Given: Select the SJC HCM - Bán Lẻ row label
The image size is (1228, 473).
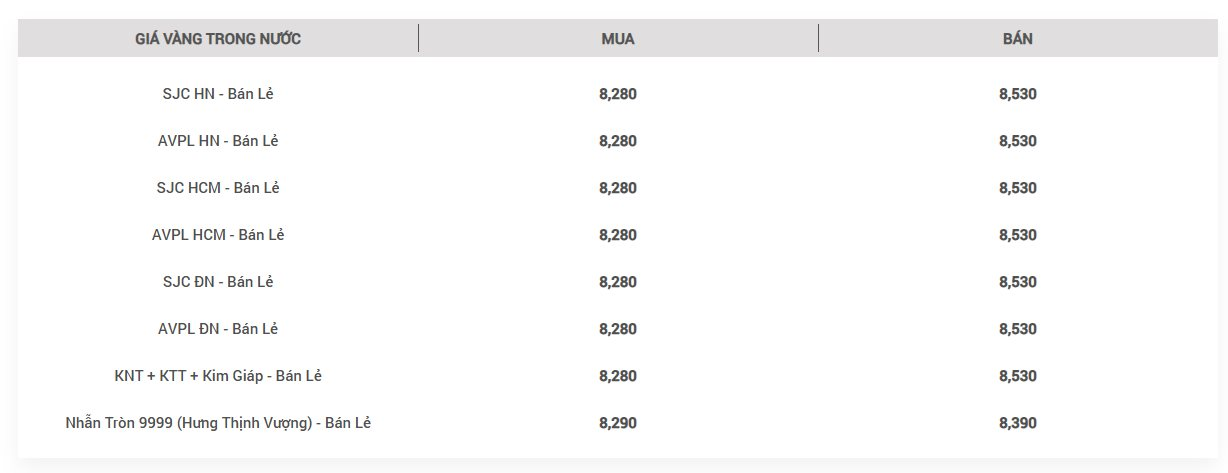Looking at the screenshot, I should 218,188.
